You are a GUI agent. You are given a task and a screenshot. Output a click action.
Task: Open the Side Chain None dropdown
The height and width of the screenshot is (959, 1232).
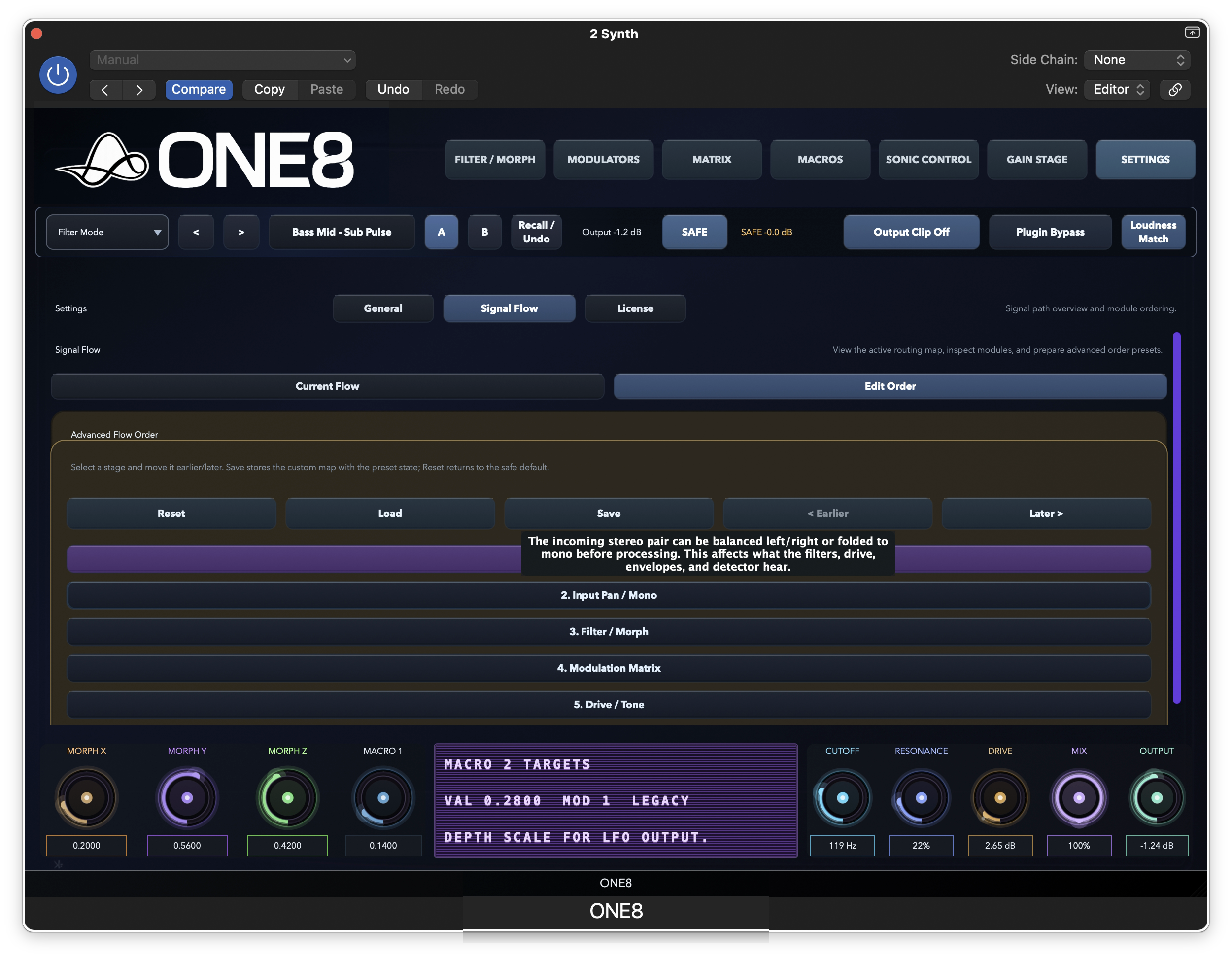pyautogui.click(x=1137, y=60)
